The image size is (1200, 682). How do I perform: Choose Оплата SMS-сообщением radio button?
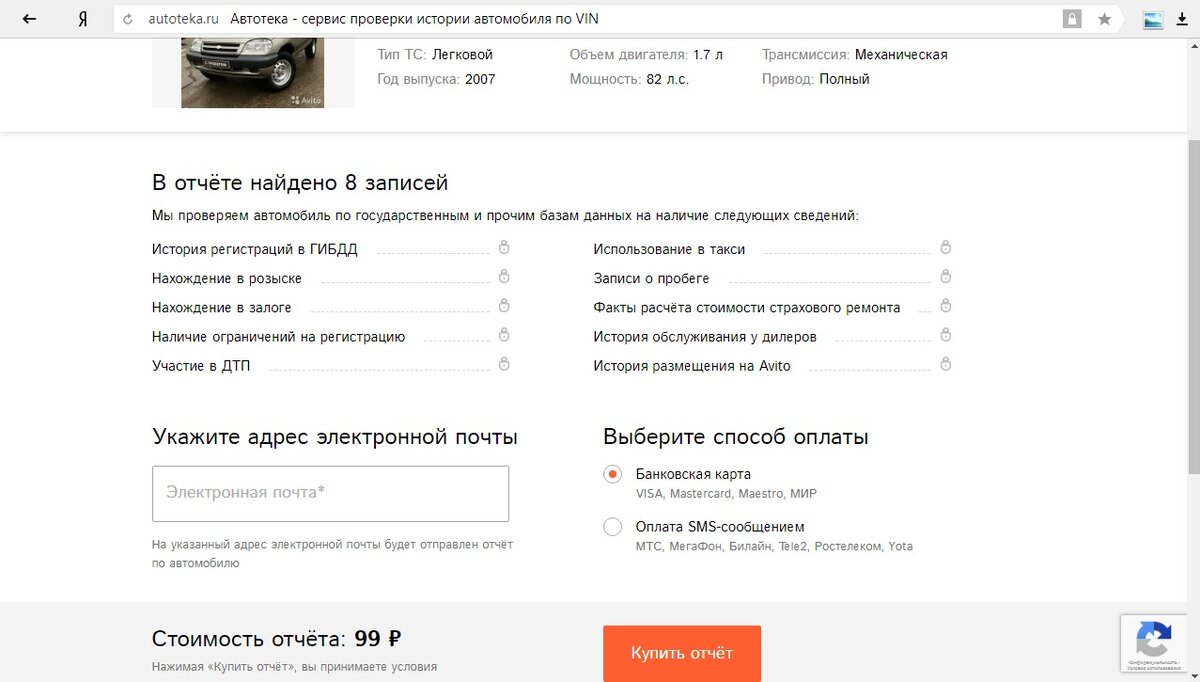613,526
